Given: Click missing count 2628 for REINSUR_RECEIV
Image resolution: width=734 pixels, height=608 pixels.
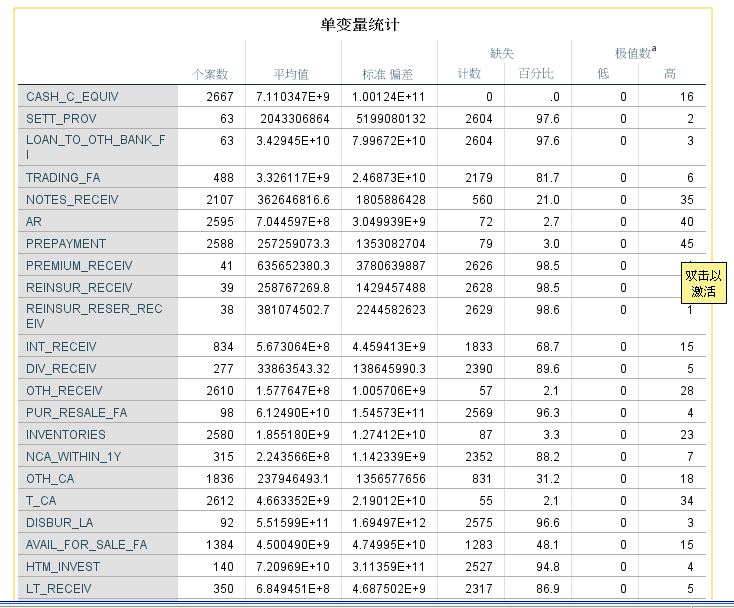Looking at the screenshot, I should click(x=479, y=287).
